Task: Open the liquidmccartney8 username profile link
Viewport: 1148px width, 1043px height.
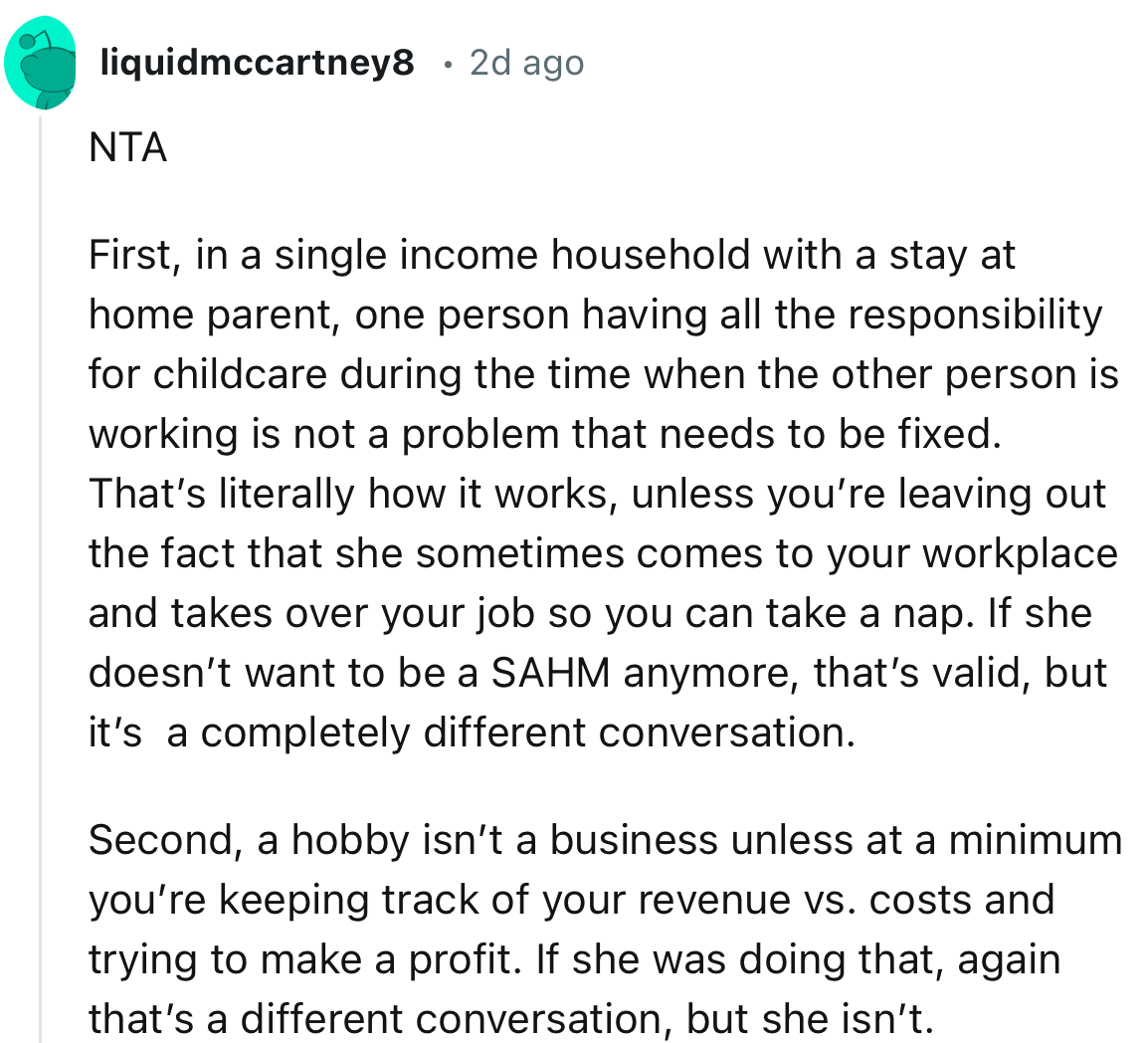Action: click(257, 64)
